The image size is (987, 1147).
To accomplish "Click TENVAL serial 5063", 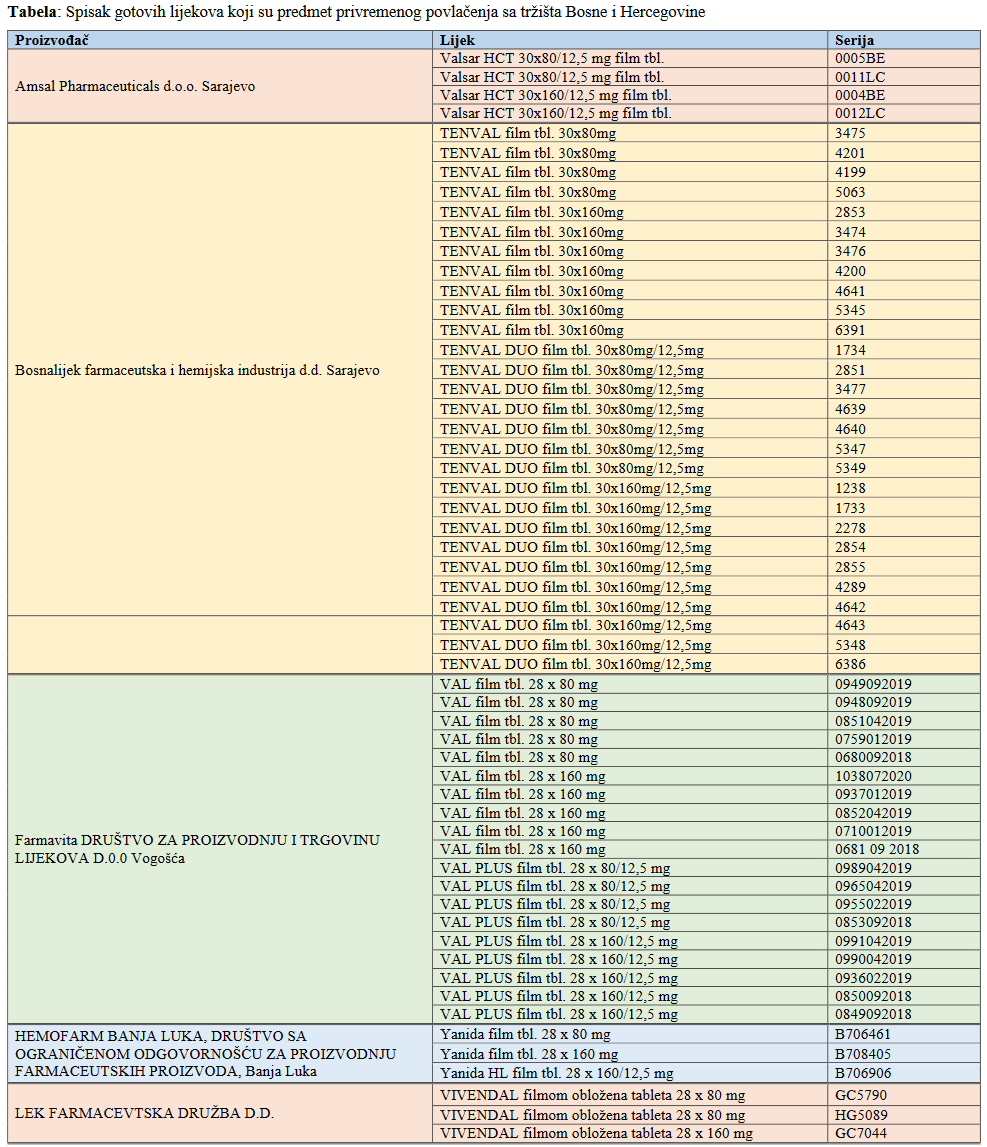I will pyautogui.click(x=850, y=192).
